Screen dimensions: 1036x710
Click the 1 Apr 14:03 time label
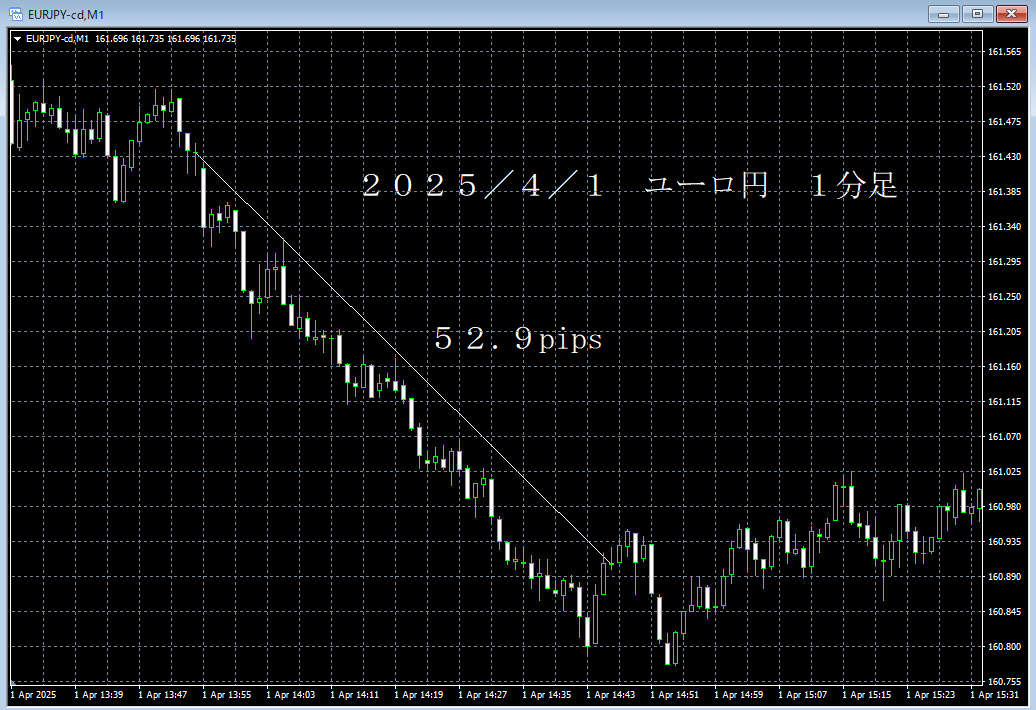coord(291,695)
